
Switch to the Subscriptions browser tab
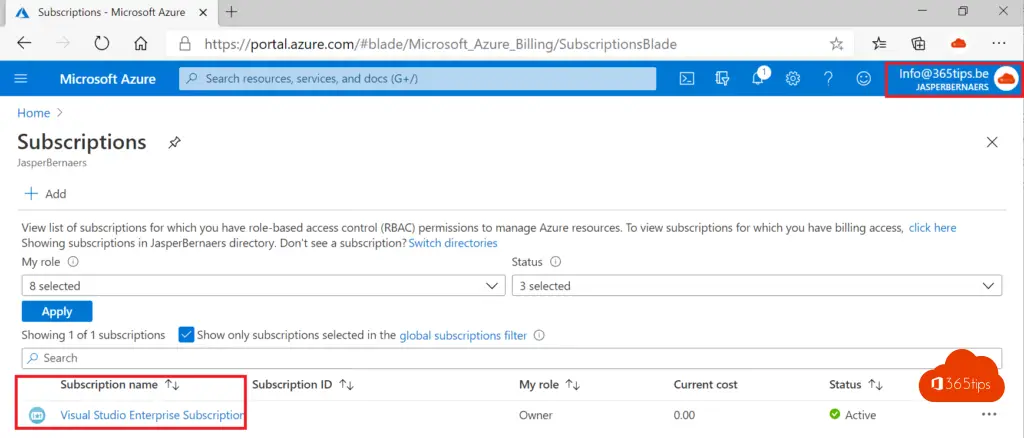(112, 12)
